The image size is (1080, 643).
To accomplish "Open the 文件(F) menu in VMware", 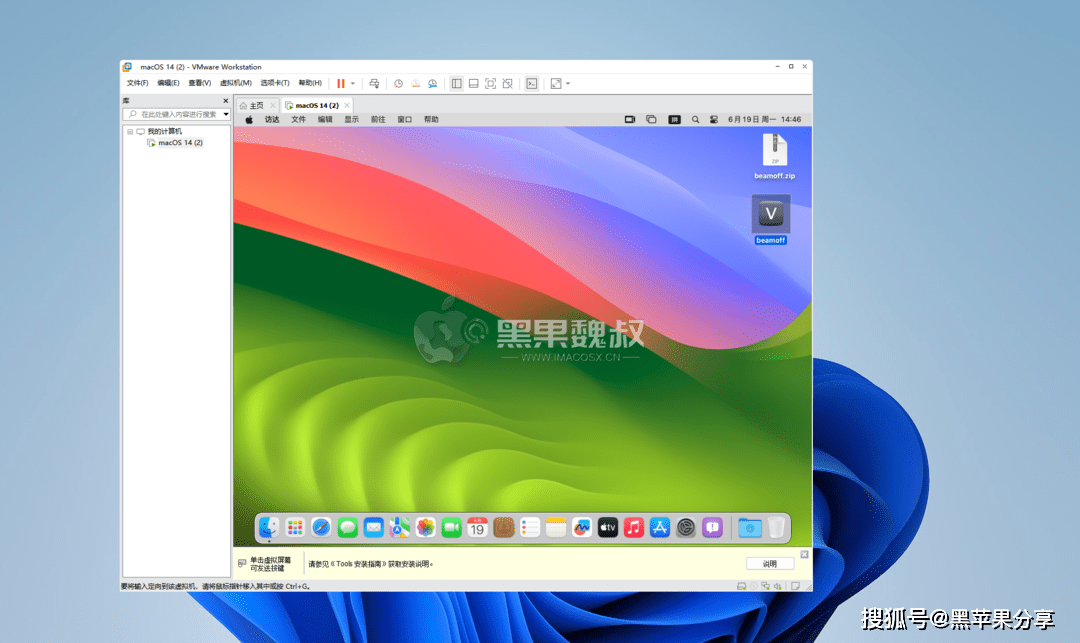I will [x=137, y=83].
